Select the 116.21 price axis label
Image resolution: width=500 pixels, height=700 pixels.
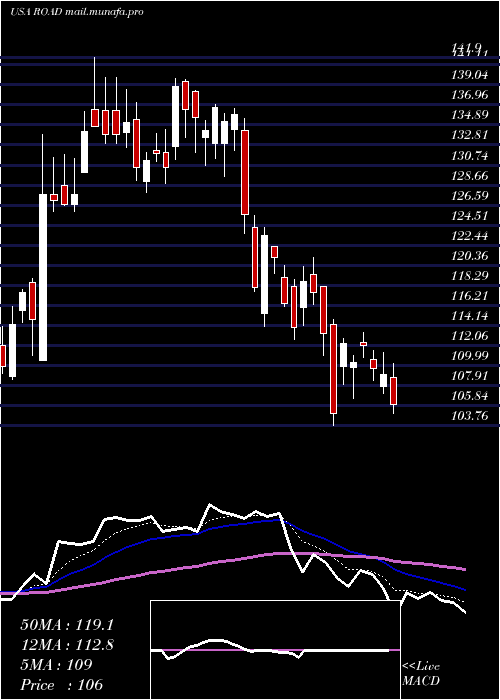470,296
